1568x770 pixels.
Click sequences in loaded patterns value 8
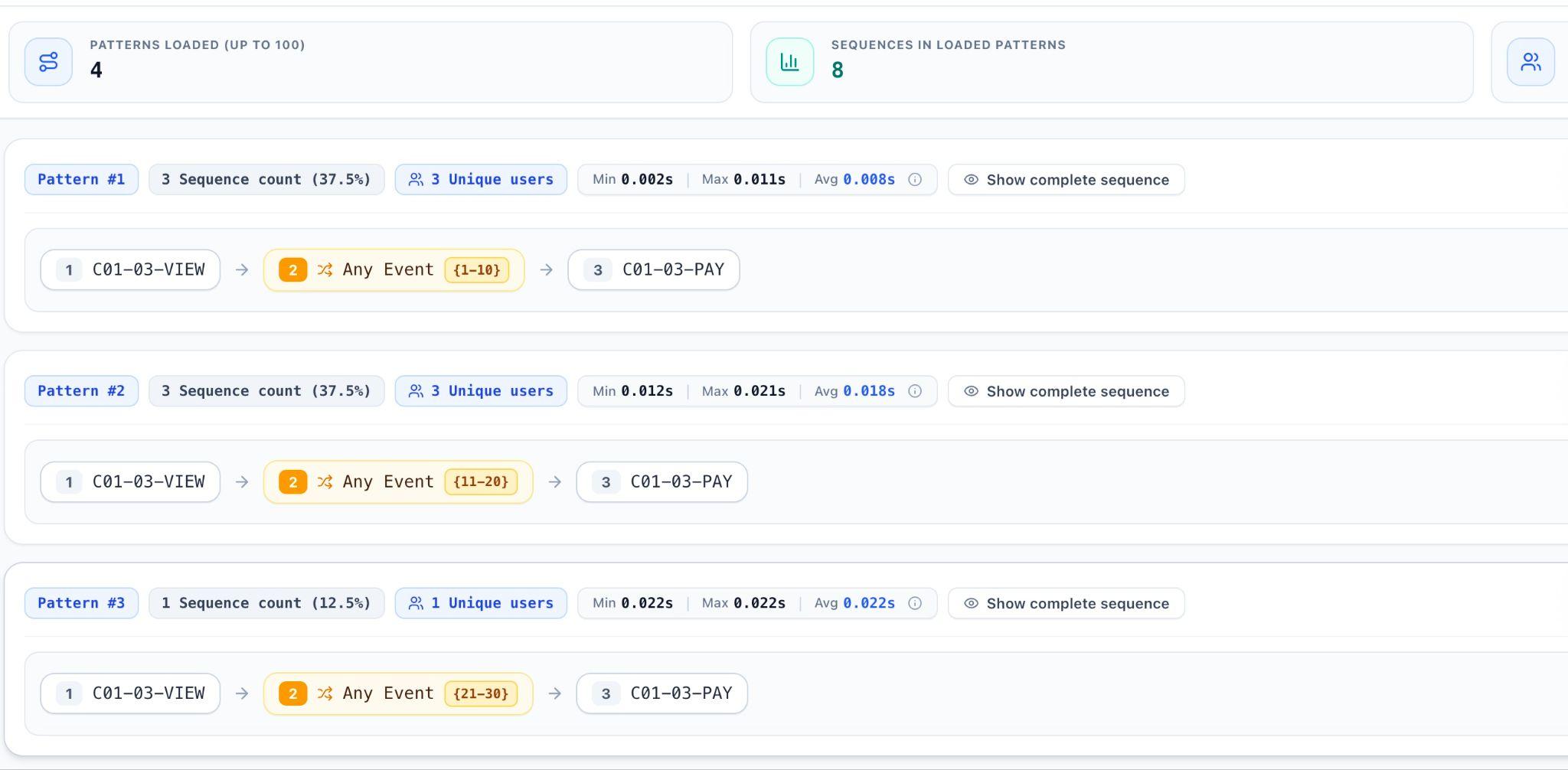tap(838, 70)
